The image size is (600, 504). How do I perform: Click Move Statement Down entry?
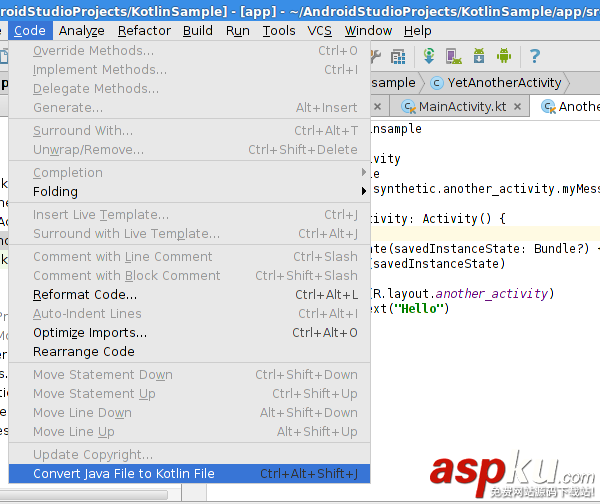pyautogui.click(x=189, y=375)
